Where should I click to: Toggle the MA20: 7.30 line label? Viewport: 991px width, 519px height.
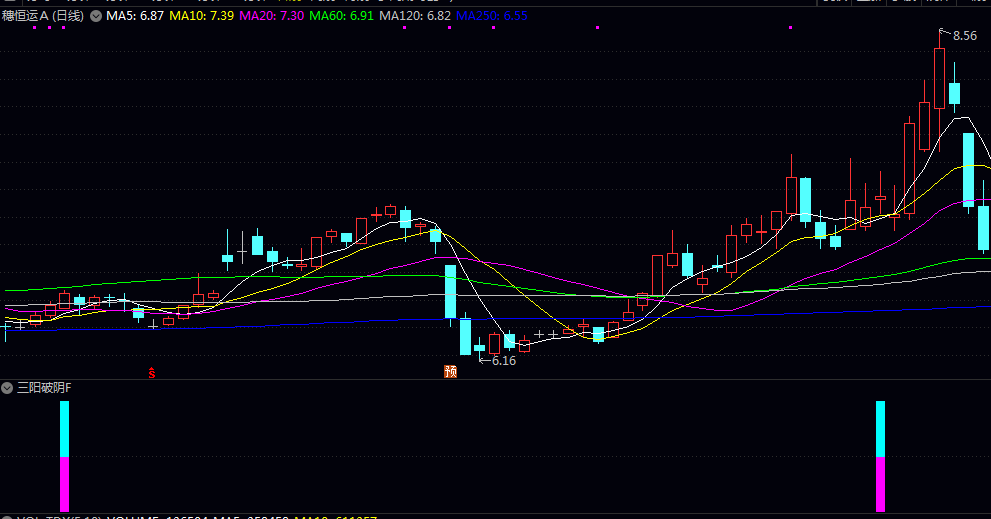pos(272,16)
